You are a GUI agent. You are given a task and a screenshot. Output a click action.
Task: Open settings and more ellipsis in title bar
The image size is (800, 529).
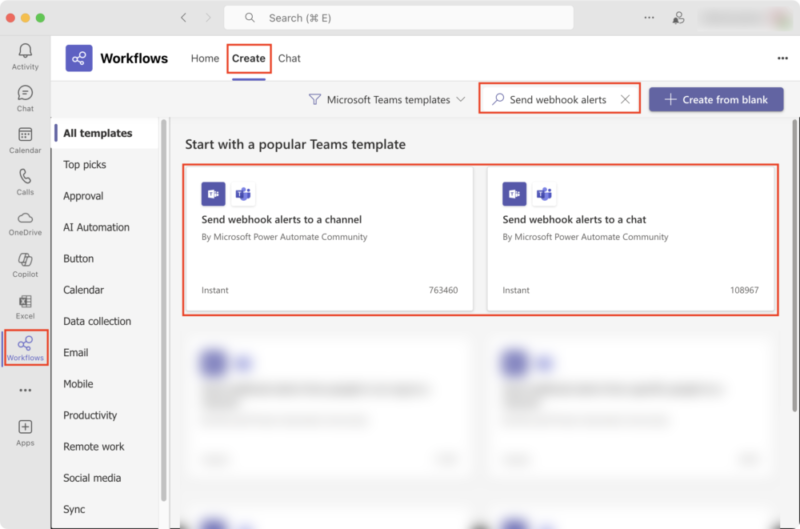(x=649, y=17)
